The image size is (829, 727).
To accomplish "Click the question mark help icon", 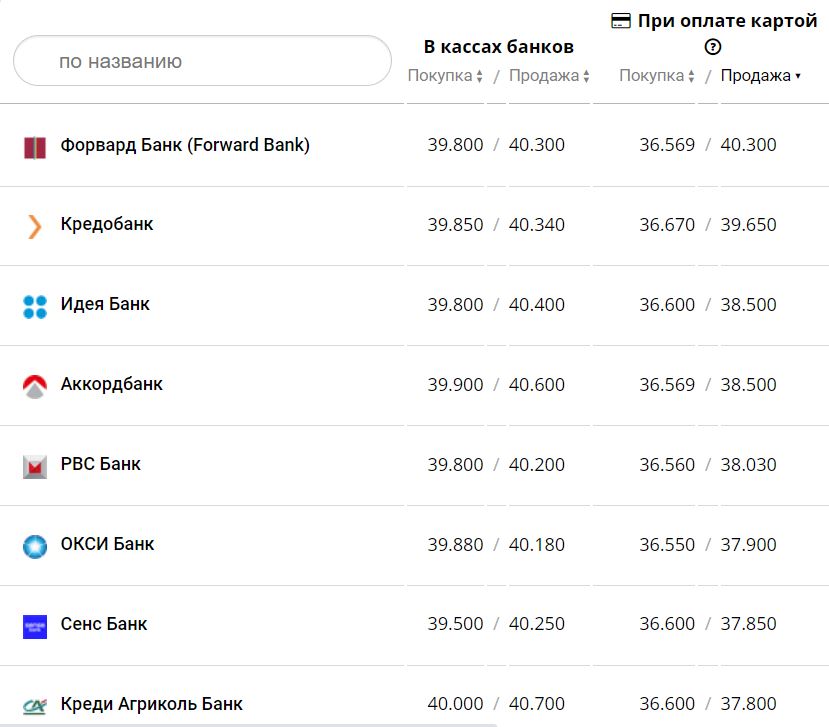I will point(713,46).
